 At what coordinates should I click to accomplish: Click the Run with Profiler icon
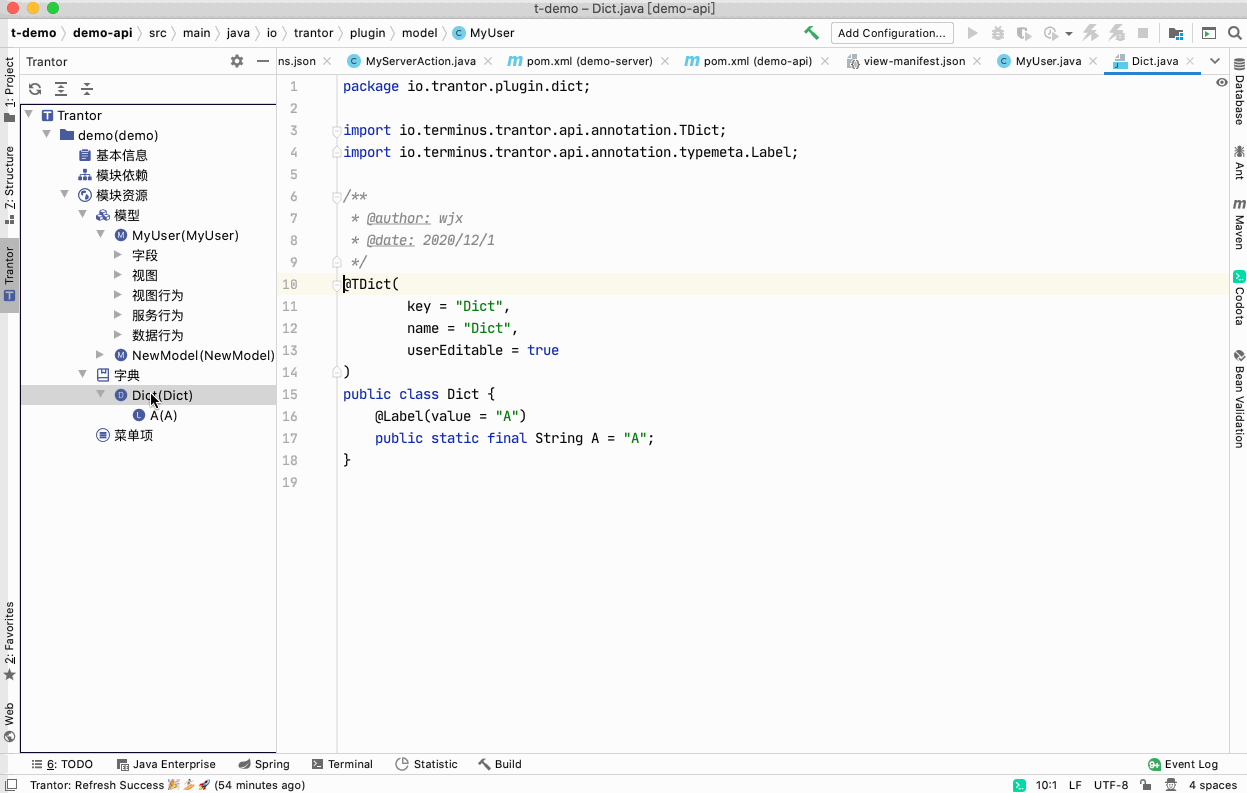1050,33
